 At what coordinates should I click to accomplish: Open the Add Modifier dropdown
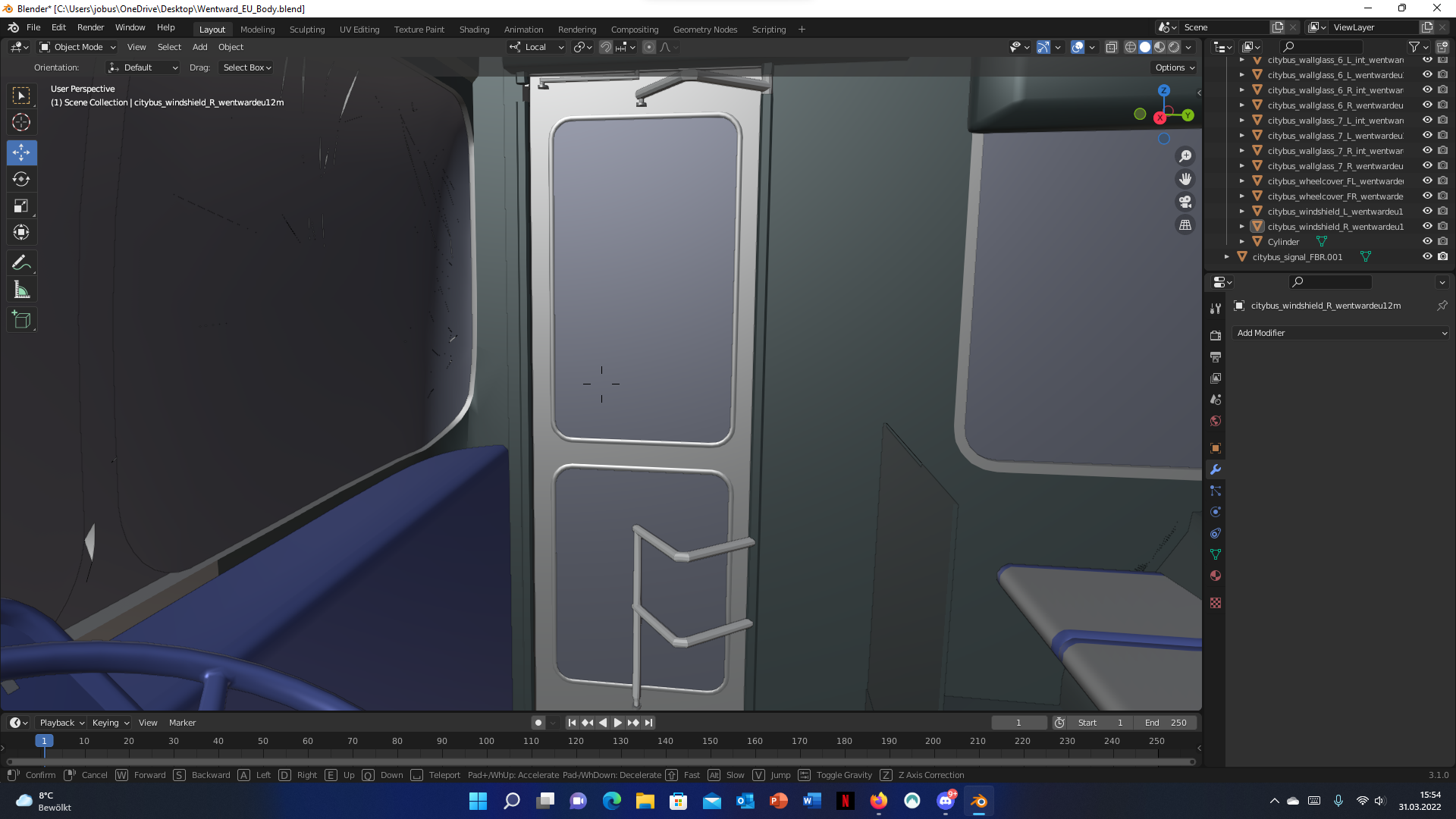pos(1341,333)
